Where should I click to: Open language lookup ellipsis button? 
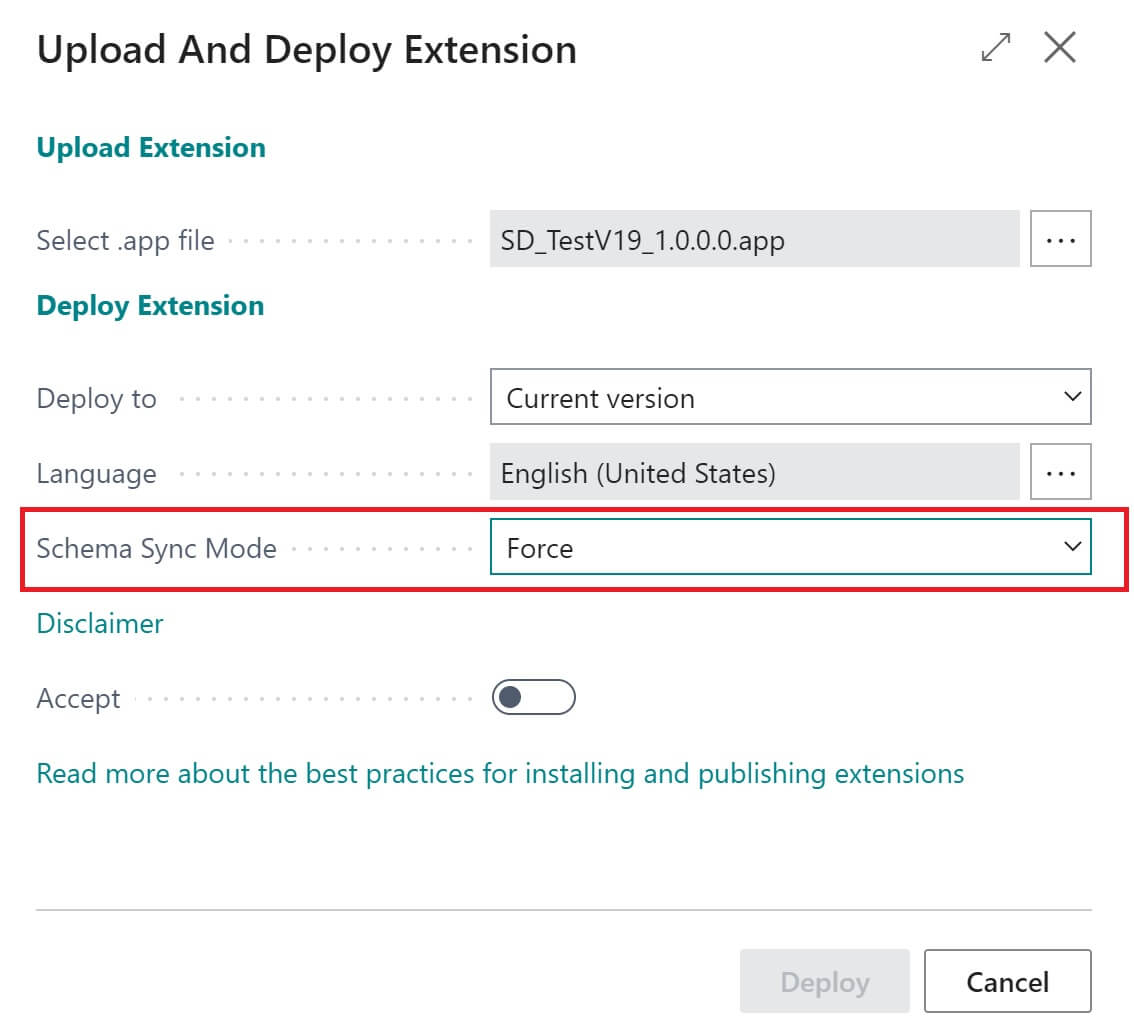1060,472
